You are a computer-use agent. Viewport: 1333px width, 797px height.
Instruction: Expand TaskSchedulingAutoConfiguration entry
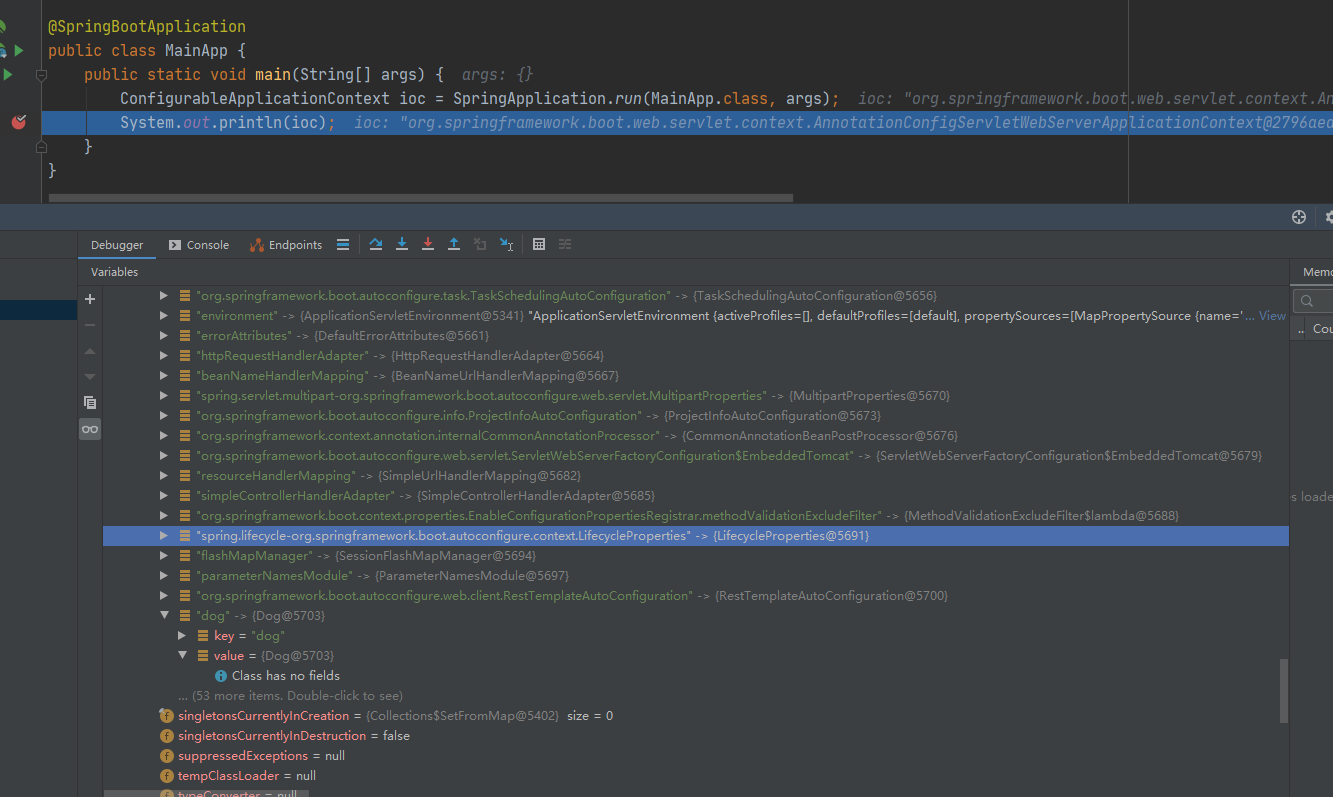pos(164,296)
